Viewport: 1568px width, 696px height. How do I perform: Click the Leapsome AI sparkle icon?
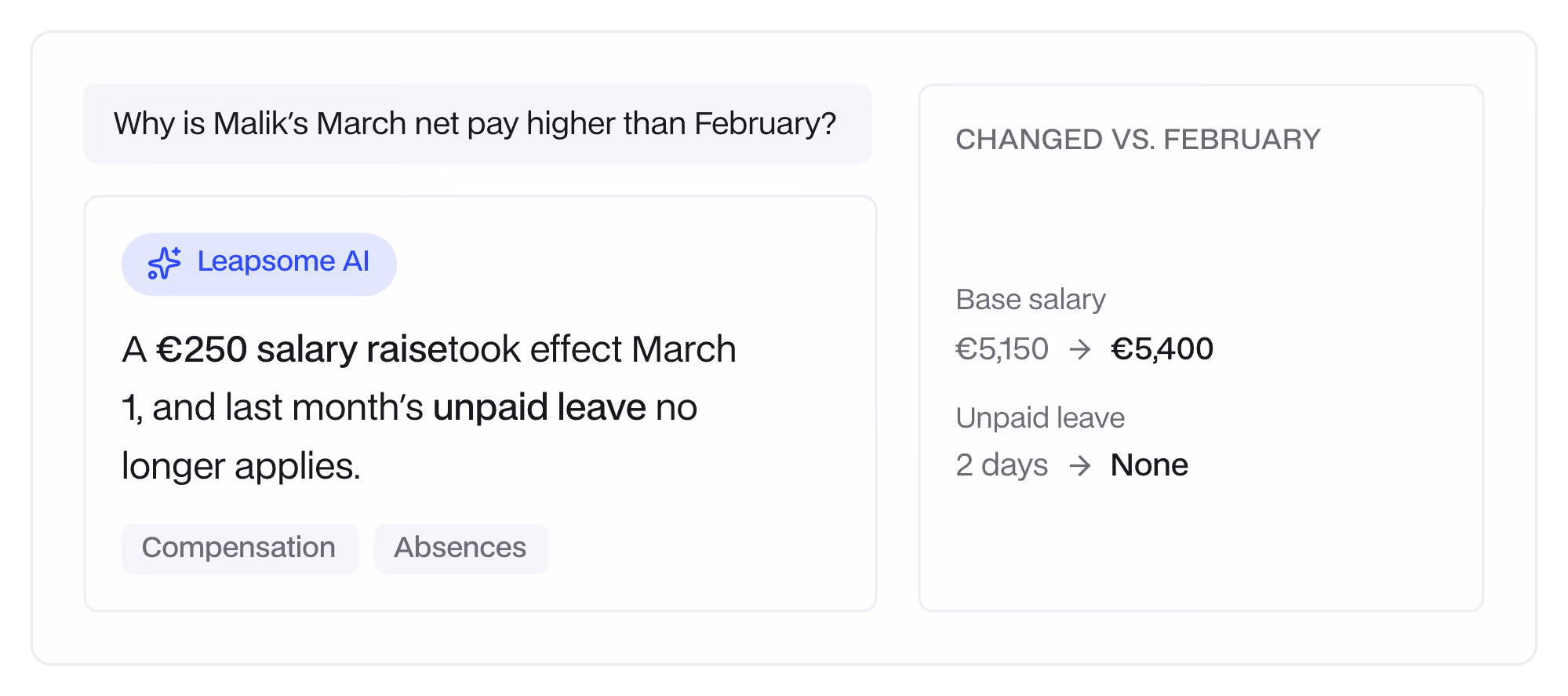(x=164, y=263)
